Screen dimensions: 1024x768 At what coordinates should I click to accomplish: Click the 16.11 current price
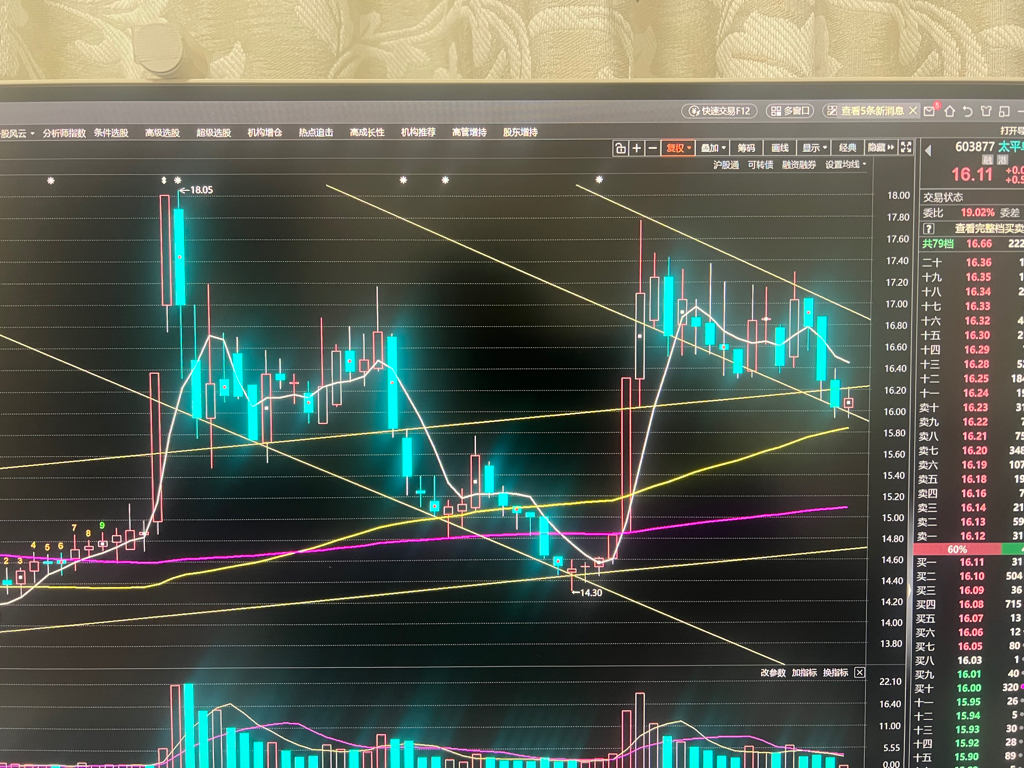click(x=972, y=174)
